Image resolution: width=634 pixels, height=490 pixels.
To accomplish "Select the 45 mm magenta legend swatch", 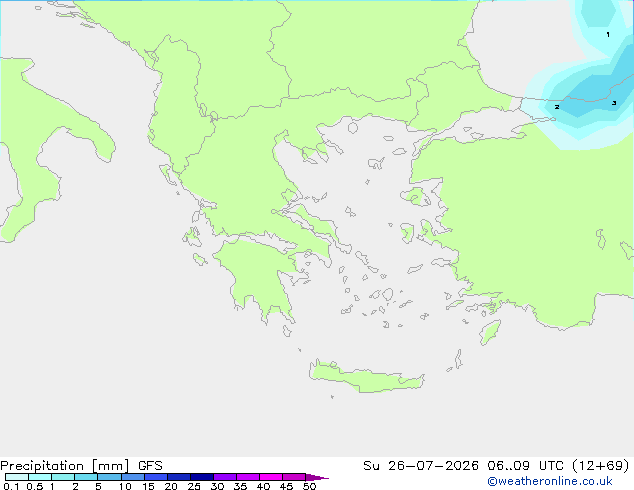I will 294,477.
